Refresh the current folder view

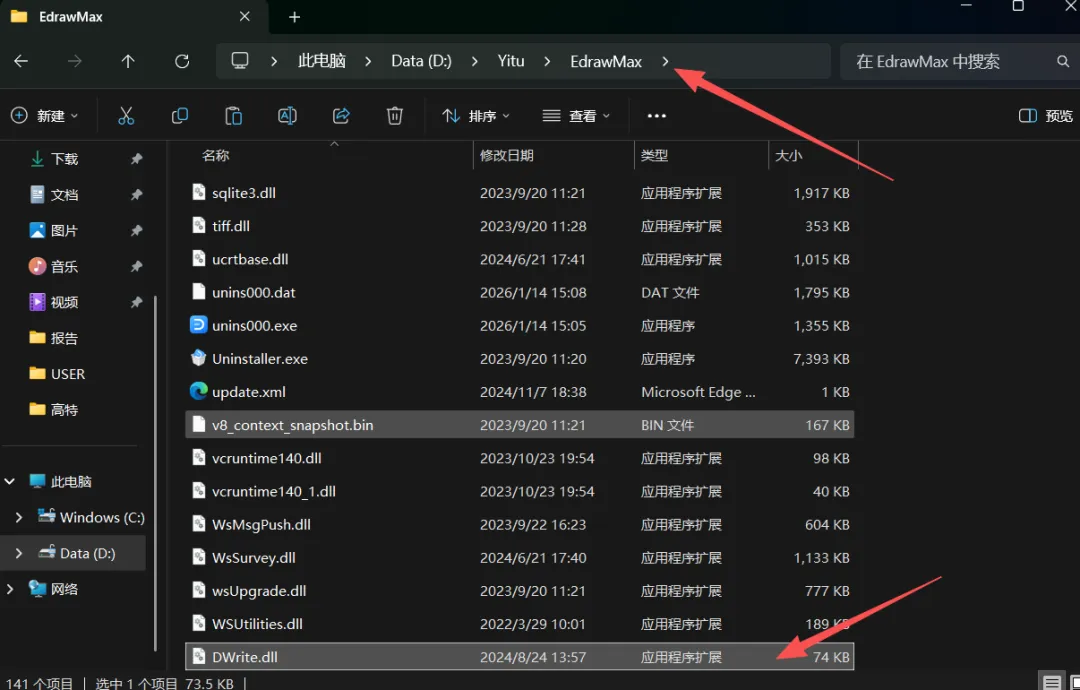tap(182, 61)
